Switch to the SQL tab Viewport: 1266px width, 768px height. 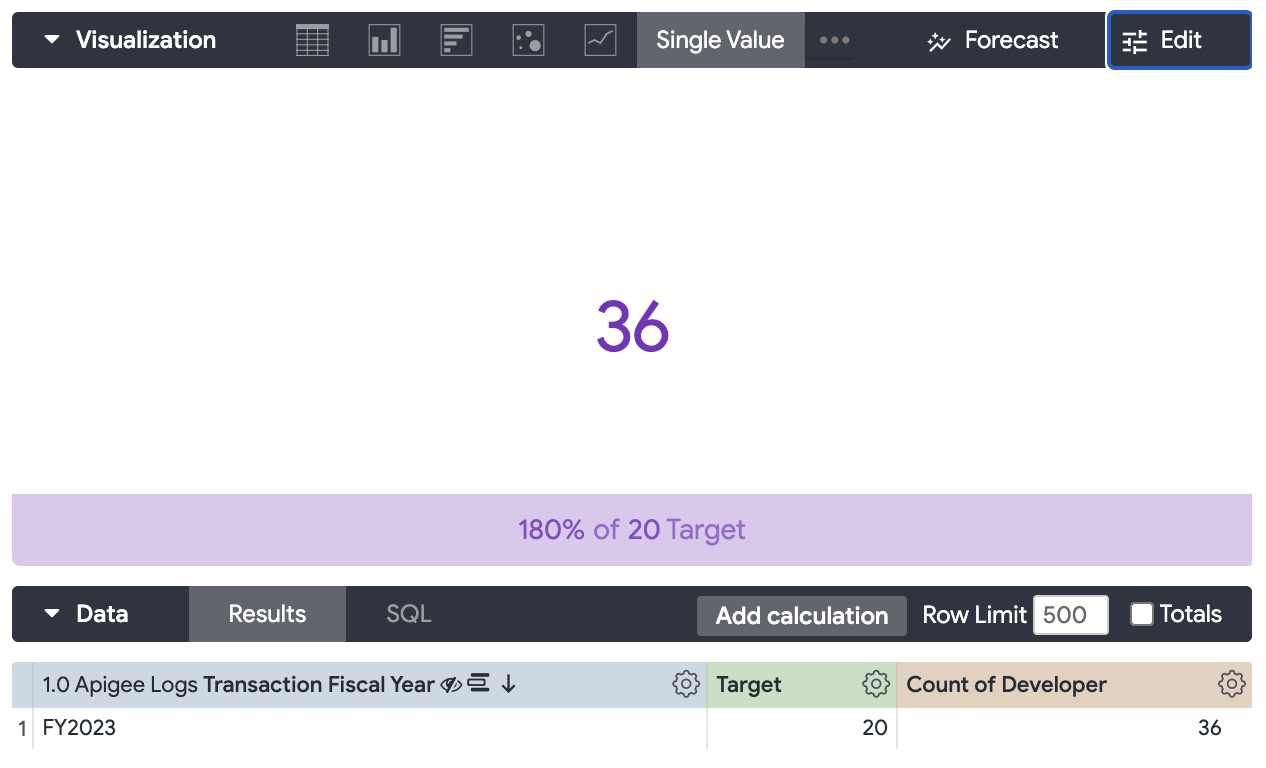407,613
